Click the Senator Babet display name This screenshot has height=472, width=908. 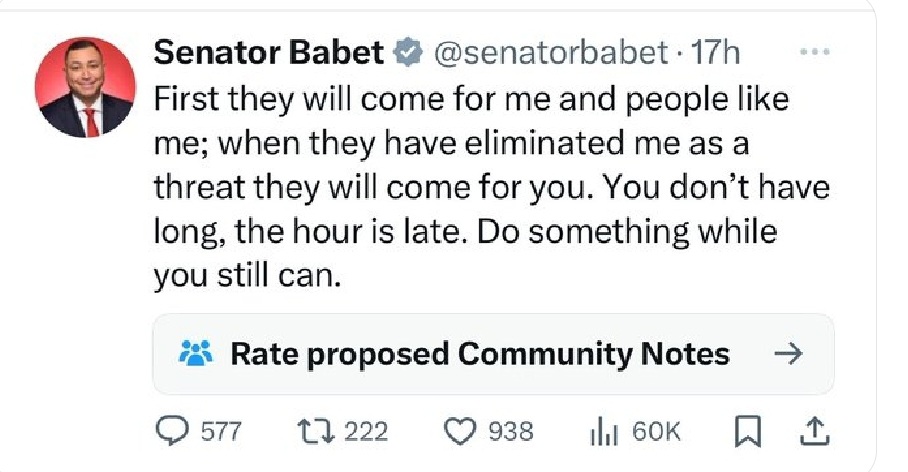click(268, 54)
